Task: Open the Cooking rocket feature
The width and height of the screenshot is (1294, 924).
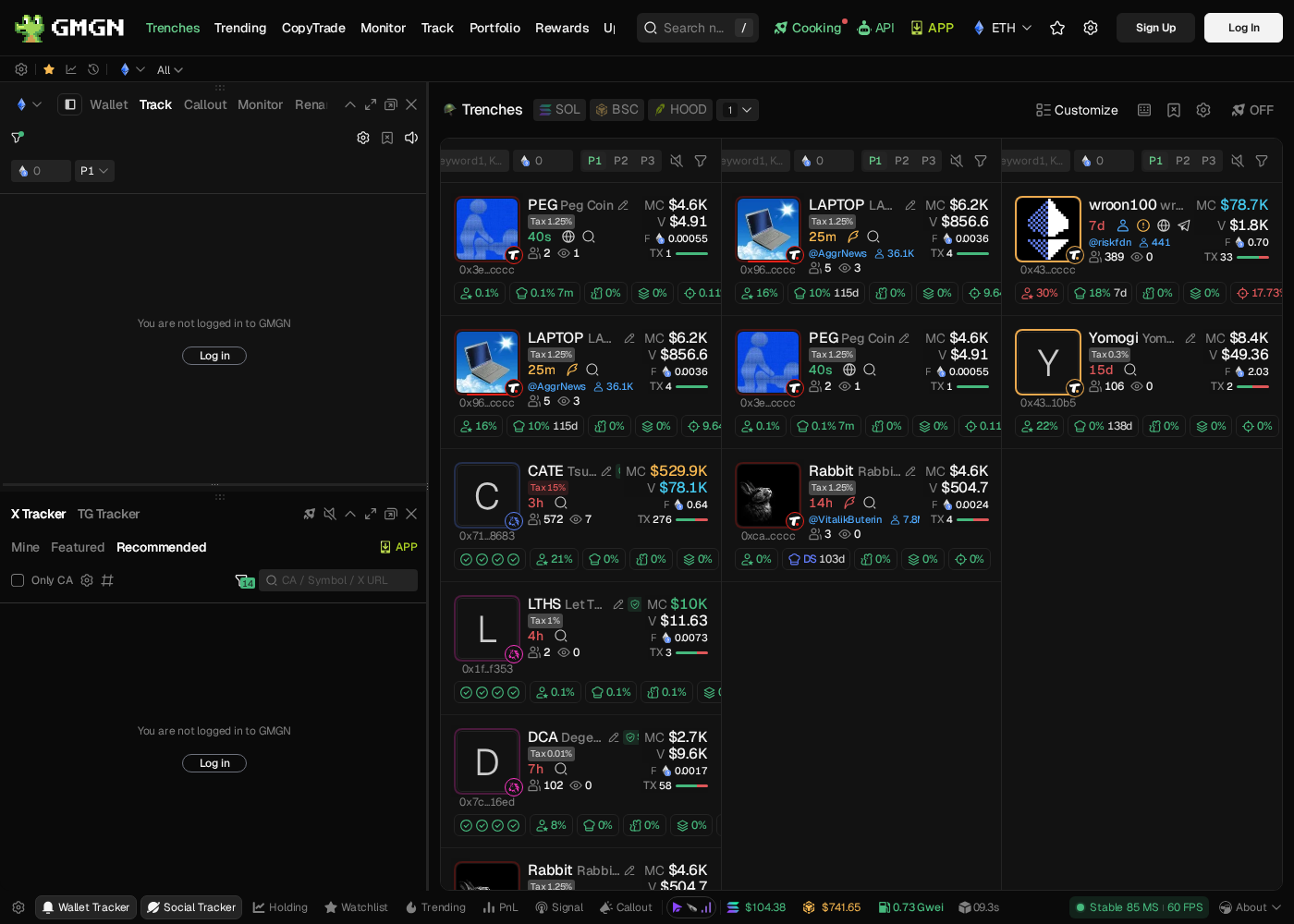Action: pyautogui.click(x=807, y=28)
